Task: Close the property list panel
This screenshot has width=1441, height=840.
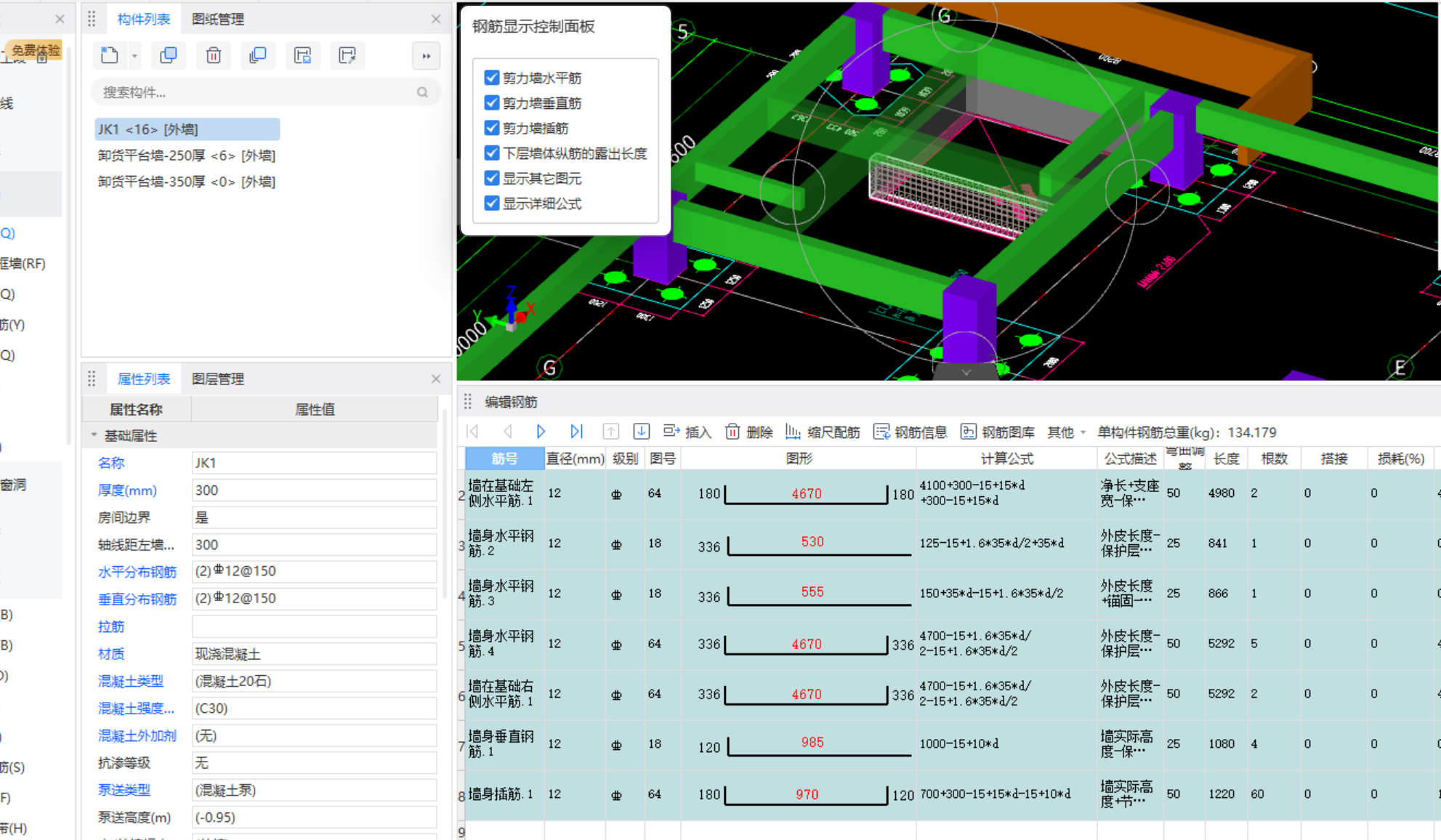Action: 436,379
